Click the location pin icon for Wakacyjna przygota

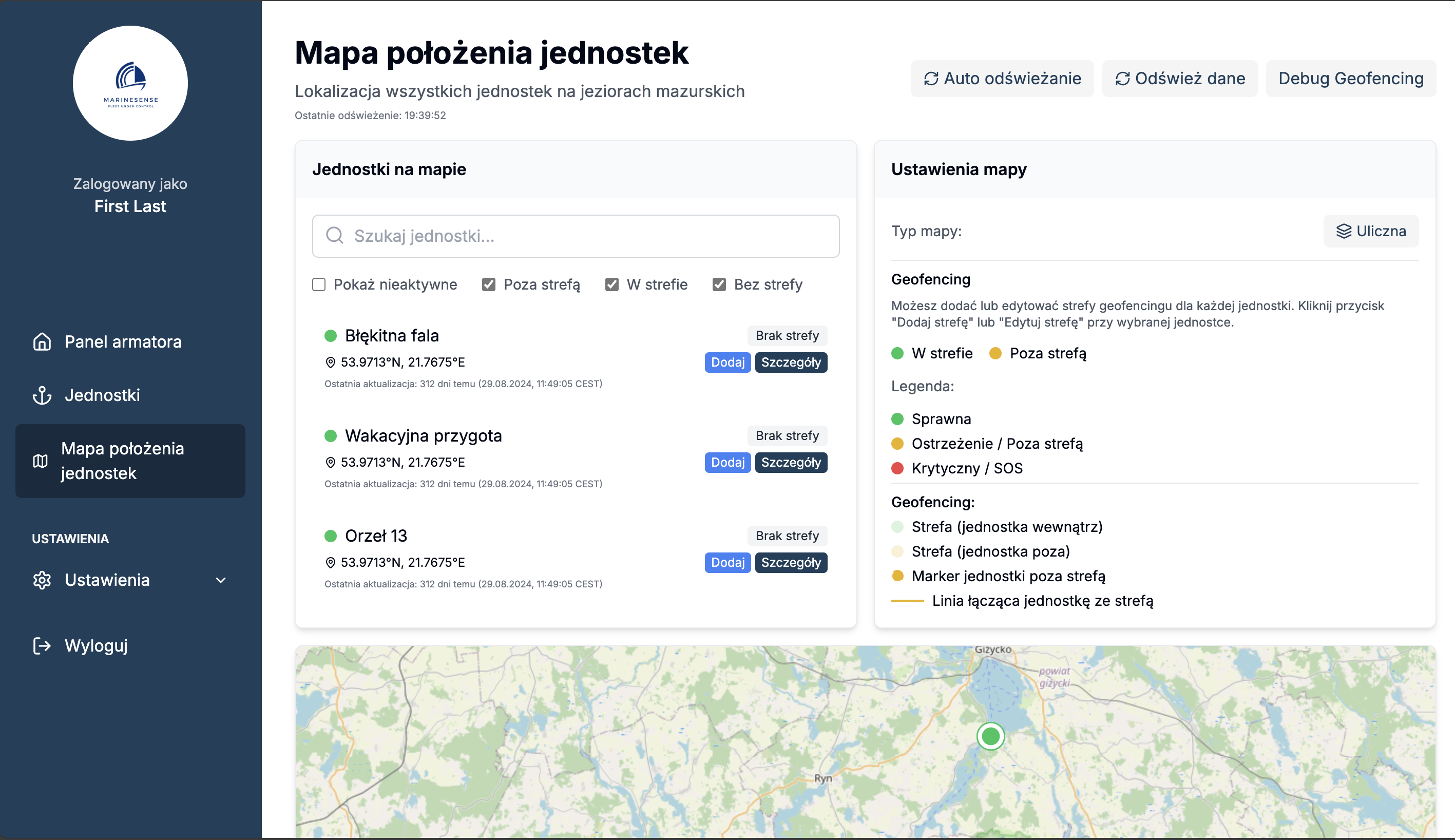[331, 463]
